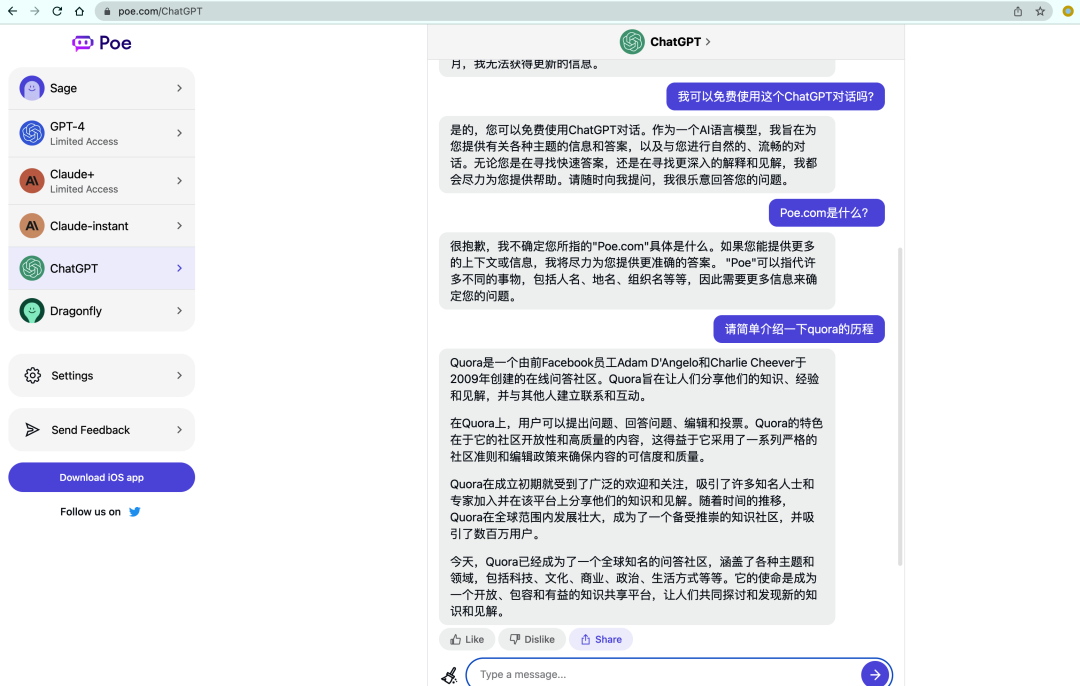Click the GPT-4 bot avatar
The height and width of the screenshot is (686, 1080).
(32, 133)
